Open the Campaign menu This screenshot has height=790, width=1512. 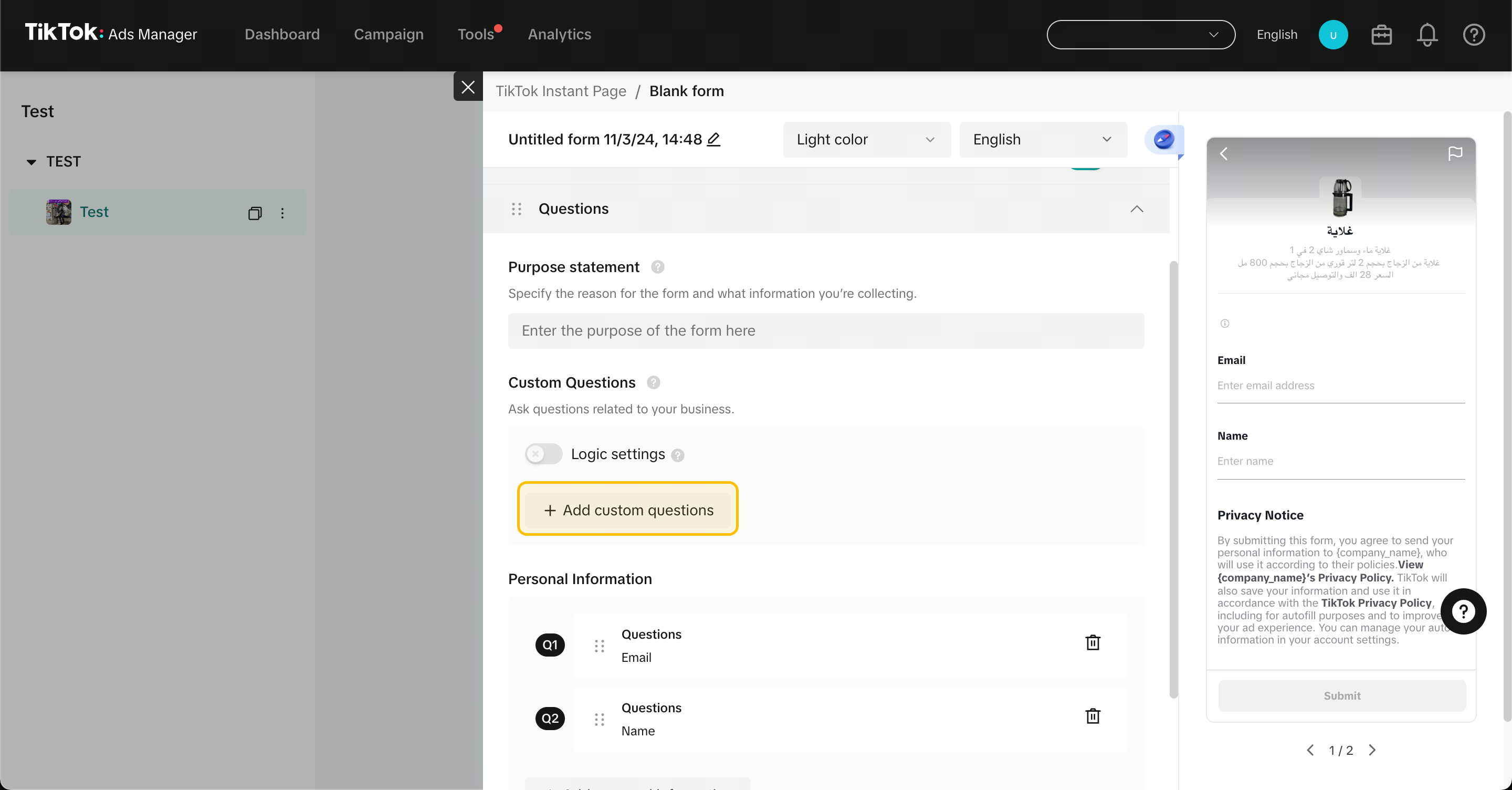388,35
